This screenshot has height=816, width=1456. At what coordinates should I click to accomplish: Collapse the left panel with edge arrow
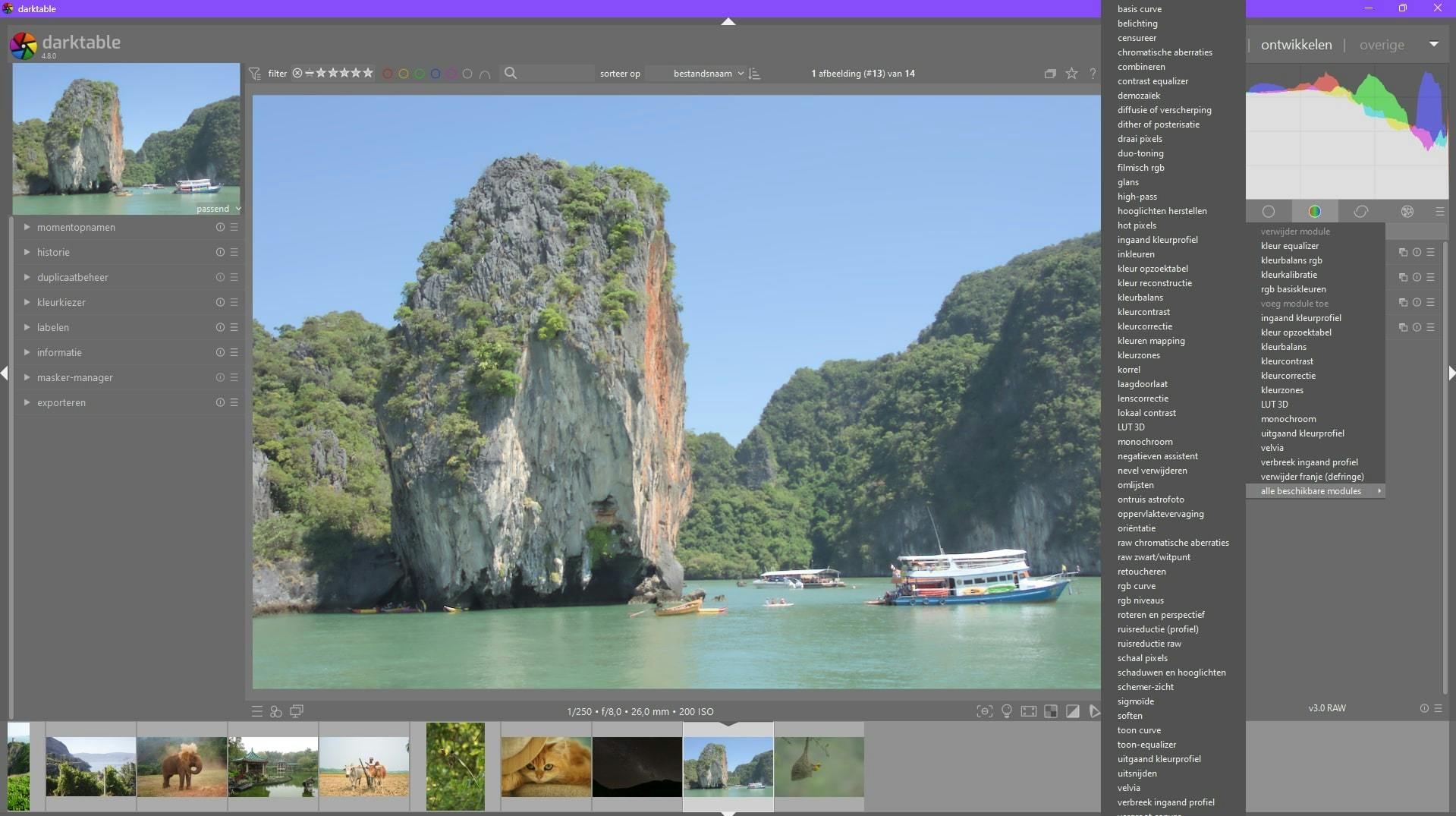pos(5,373)
